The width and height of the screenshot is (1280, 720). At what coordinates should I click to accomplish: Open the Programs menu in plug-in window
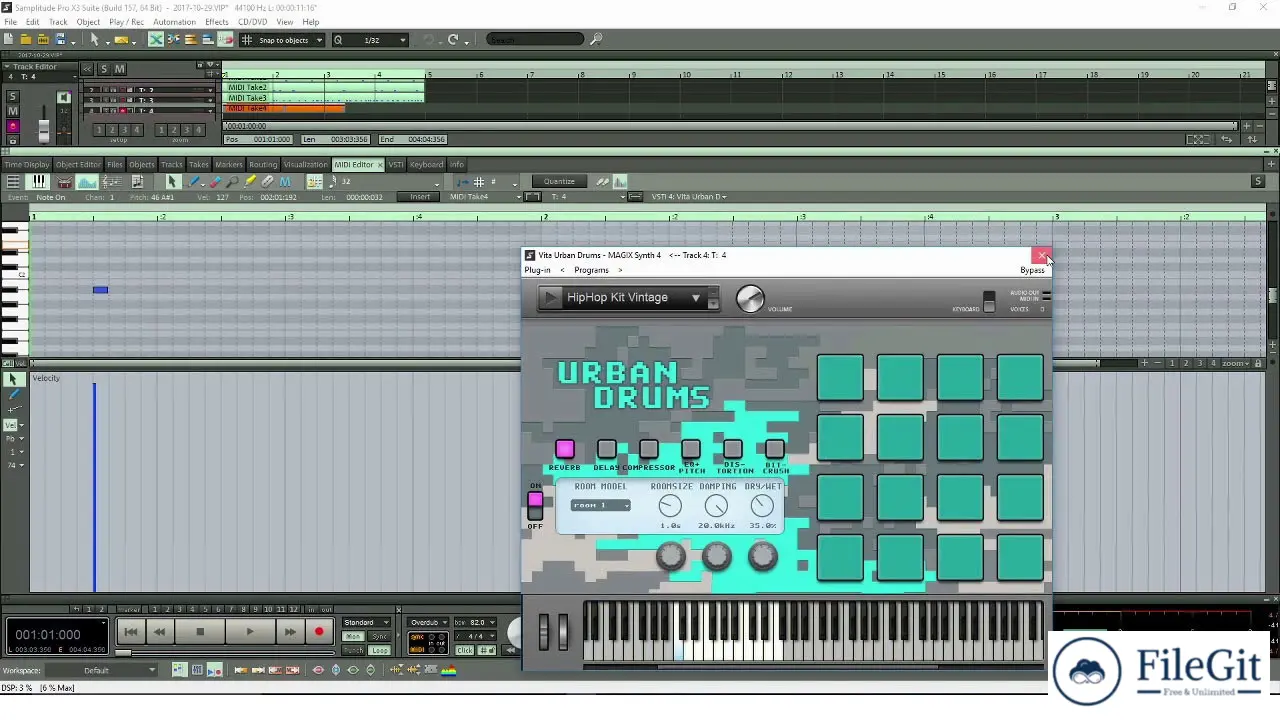point(591,270)
